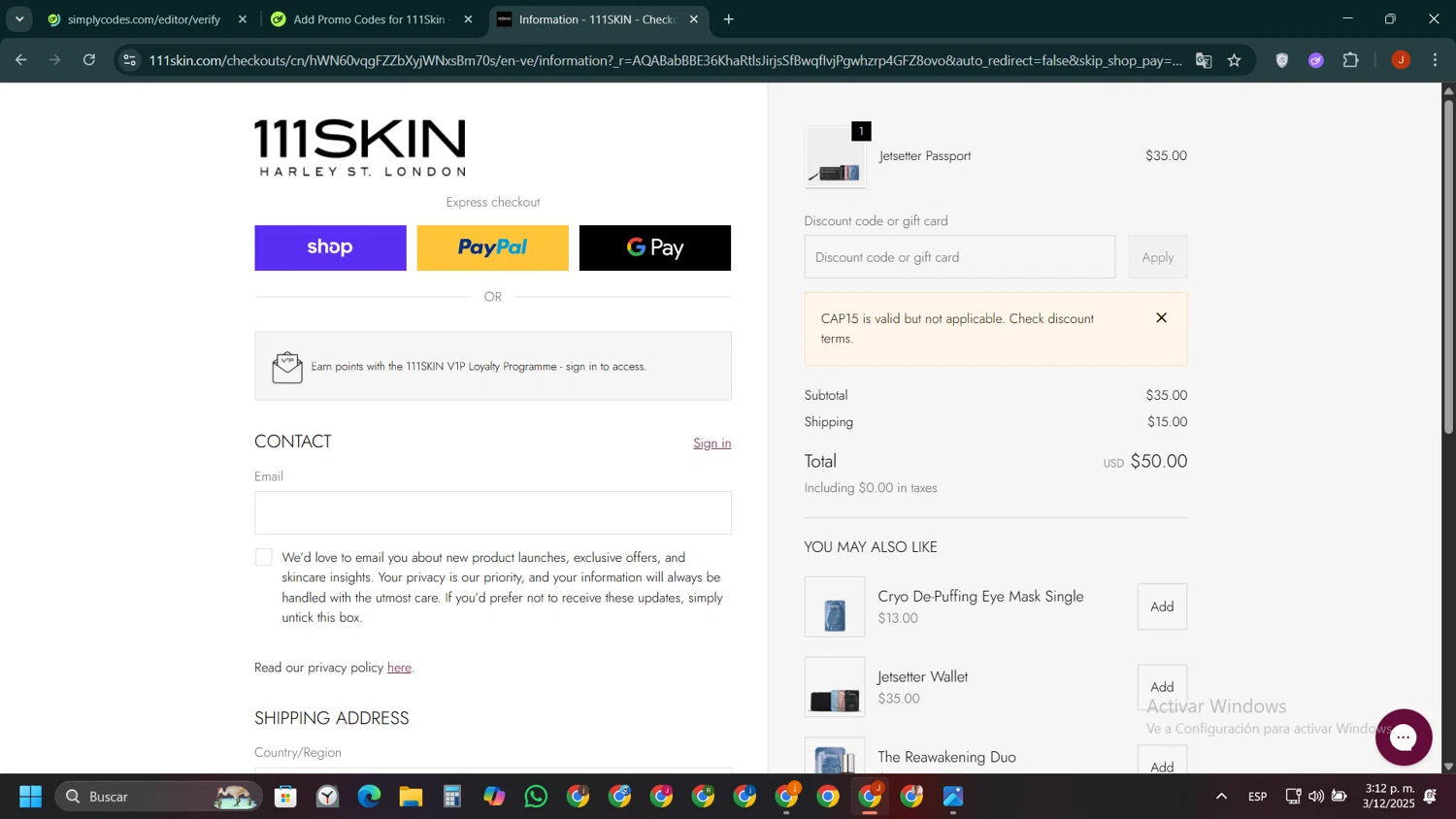Add Jetsetter Wallet to order
Viewport: 1456px width, 819px height.
point(1162,687)
